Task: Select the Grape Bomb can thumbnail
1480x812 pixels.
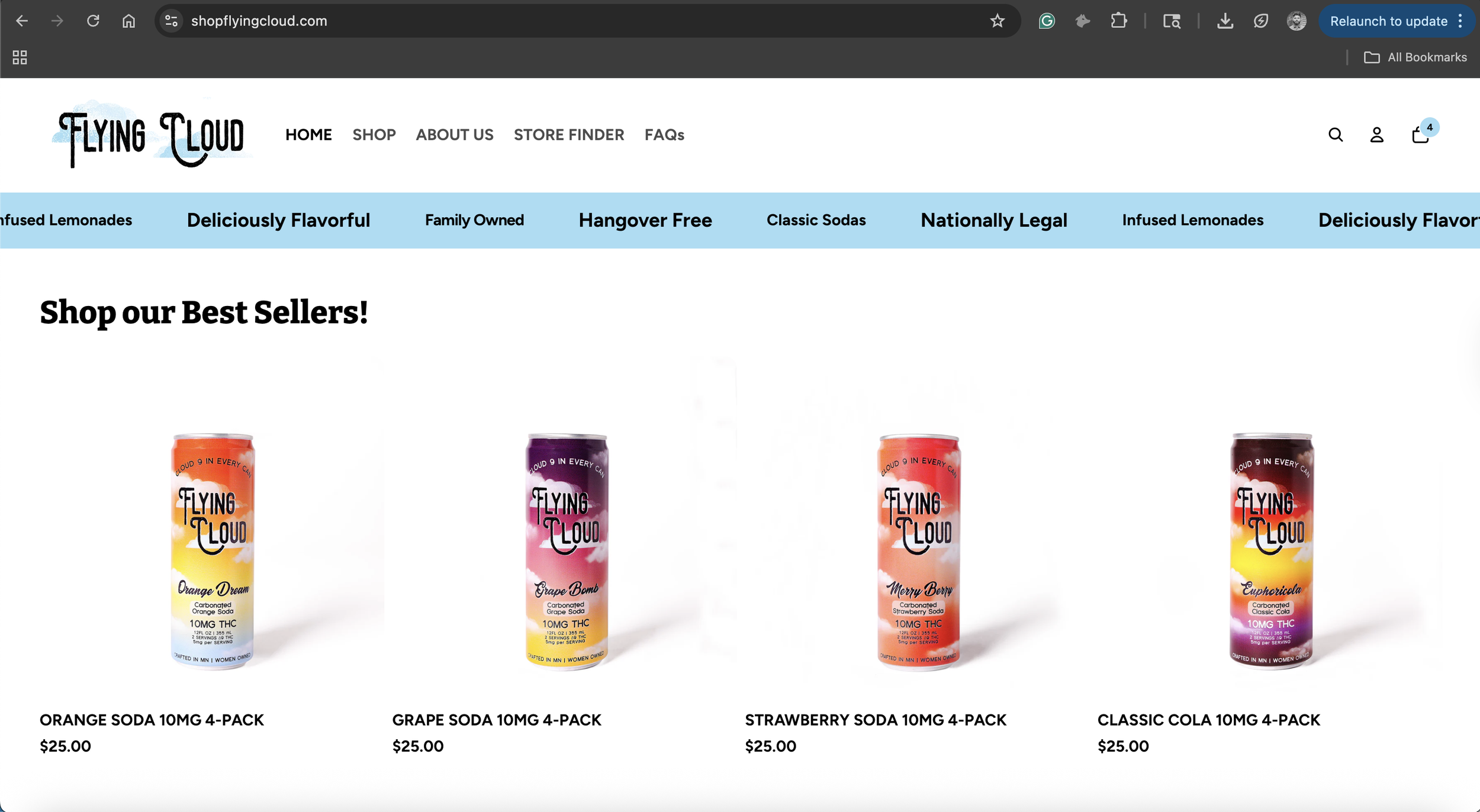Action: pos(567,552)
